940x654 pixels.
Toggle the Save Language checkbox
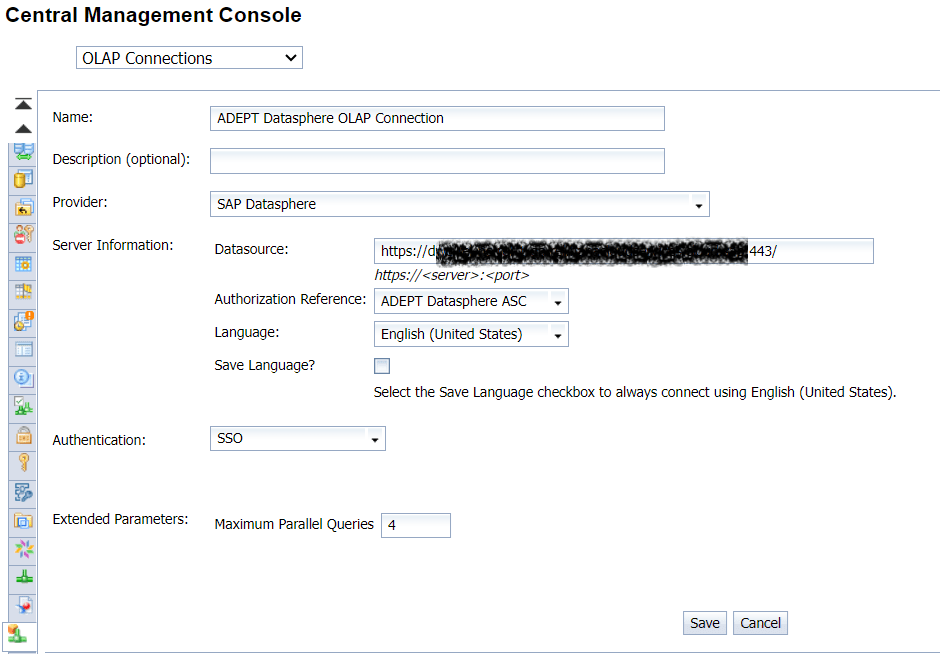[382, 366]
